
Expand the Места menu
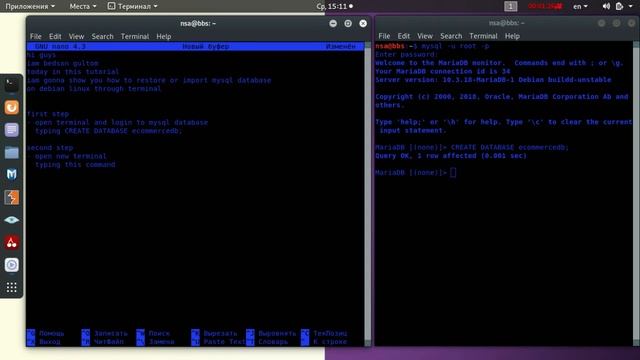(83, 6)
